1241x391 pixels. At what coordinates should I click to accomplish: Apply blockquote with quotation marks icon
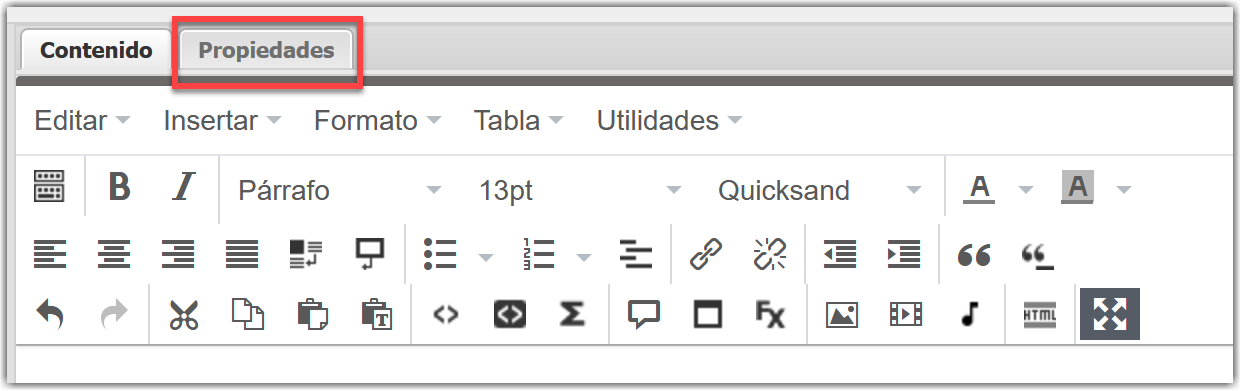pos(974,254)
